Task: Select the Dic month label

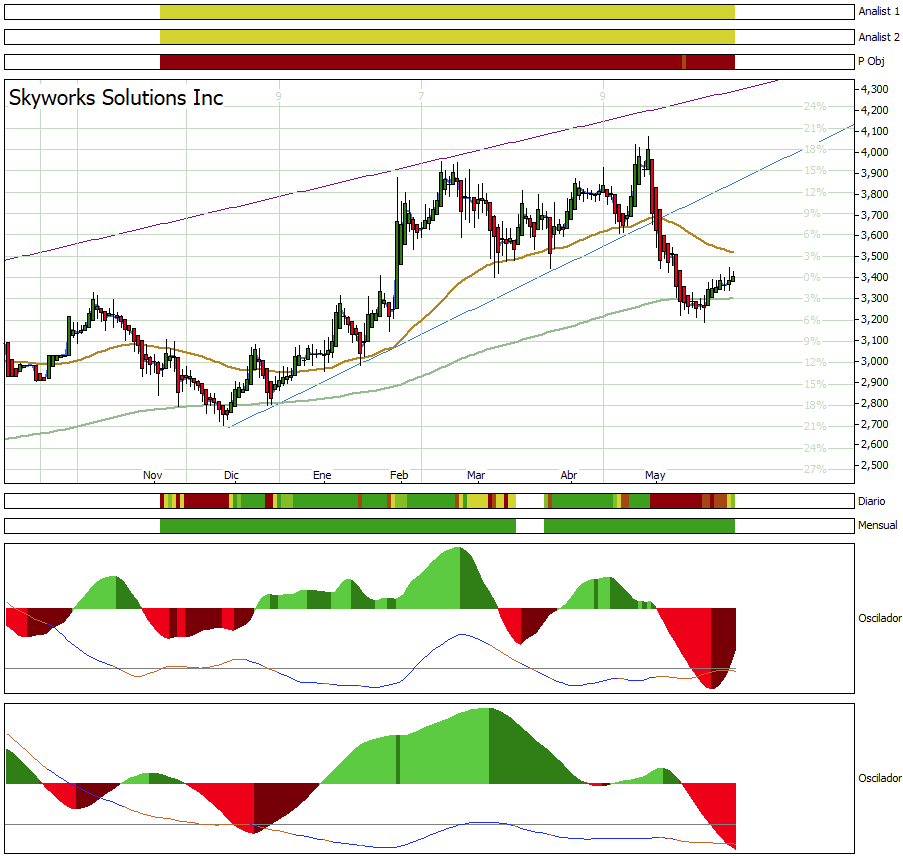Action: pos(231,475)
